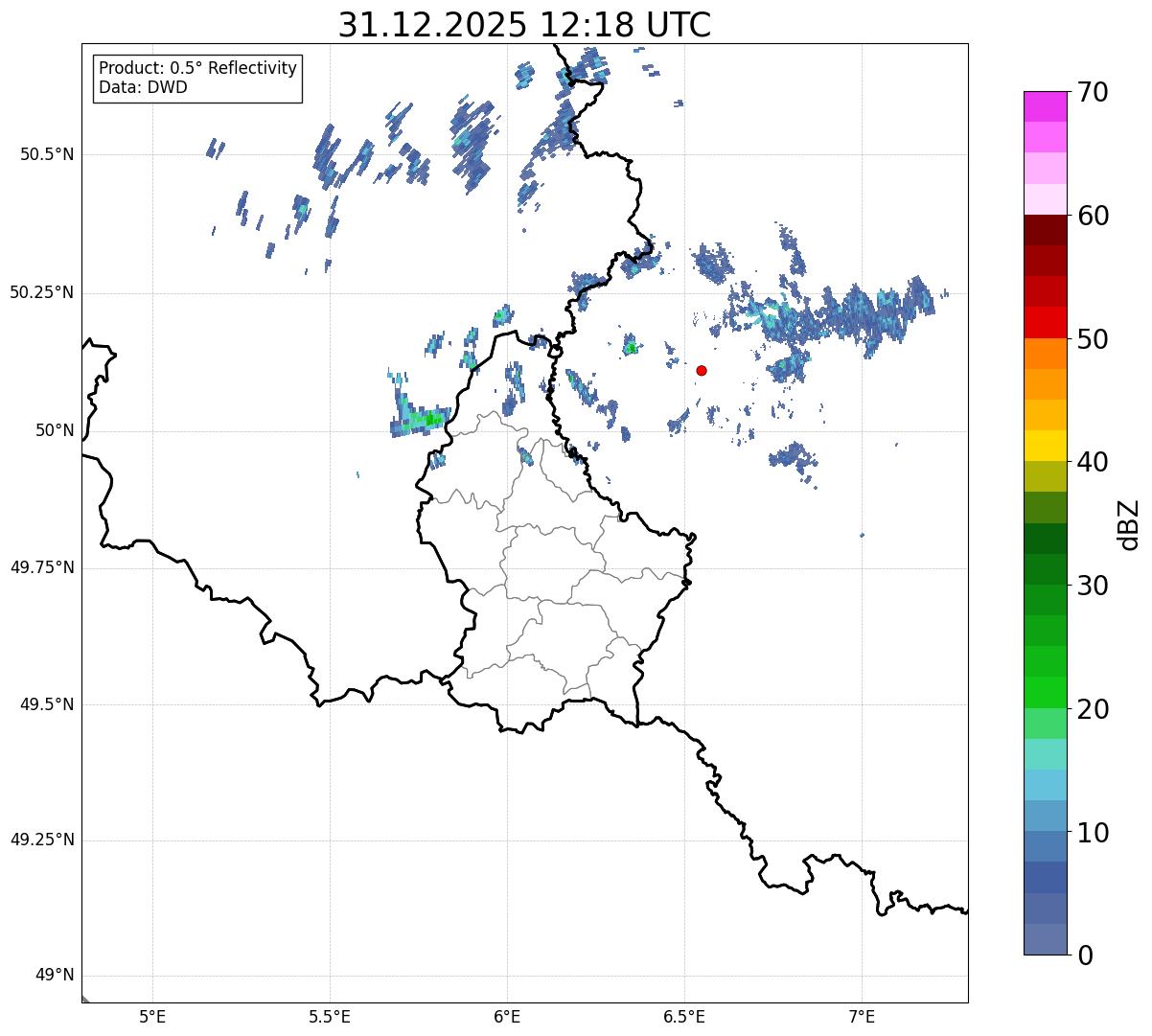This screenshot has width=1152, height=1036.
Task: Click the latitude label 50.25°N
Action: 41,292
